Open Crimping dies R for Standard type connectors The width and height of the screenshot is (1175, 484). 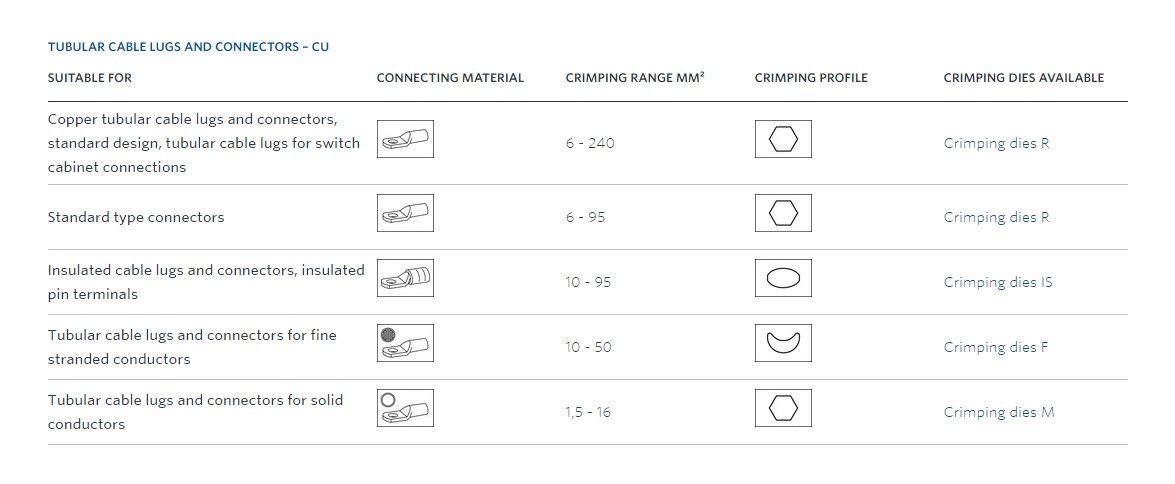996,217
